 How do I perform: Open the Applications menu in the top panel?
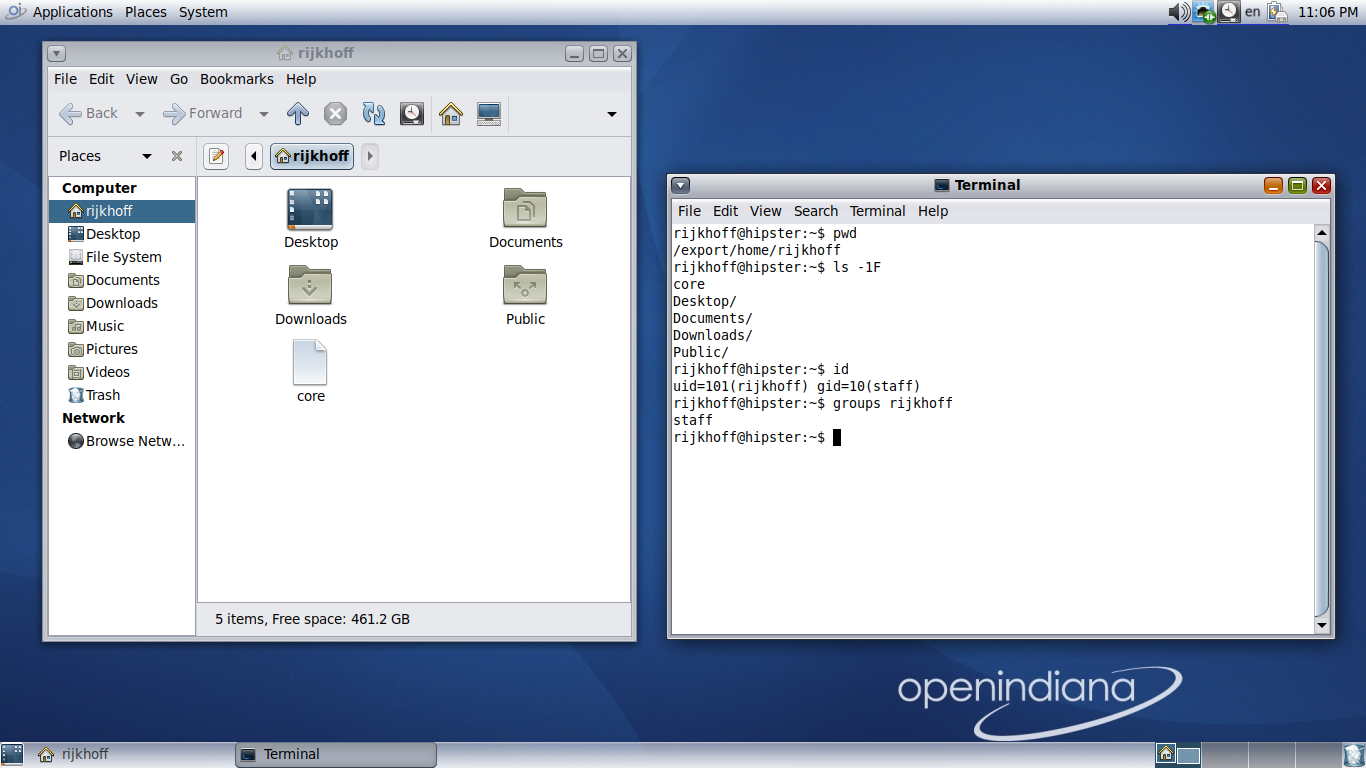(x=73, y=12)
